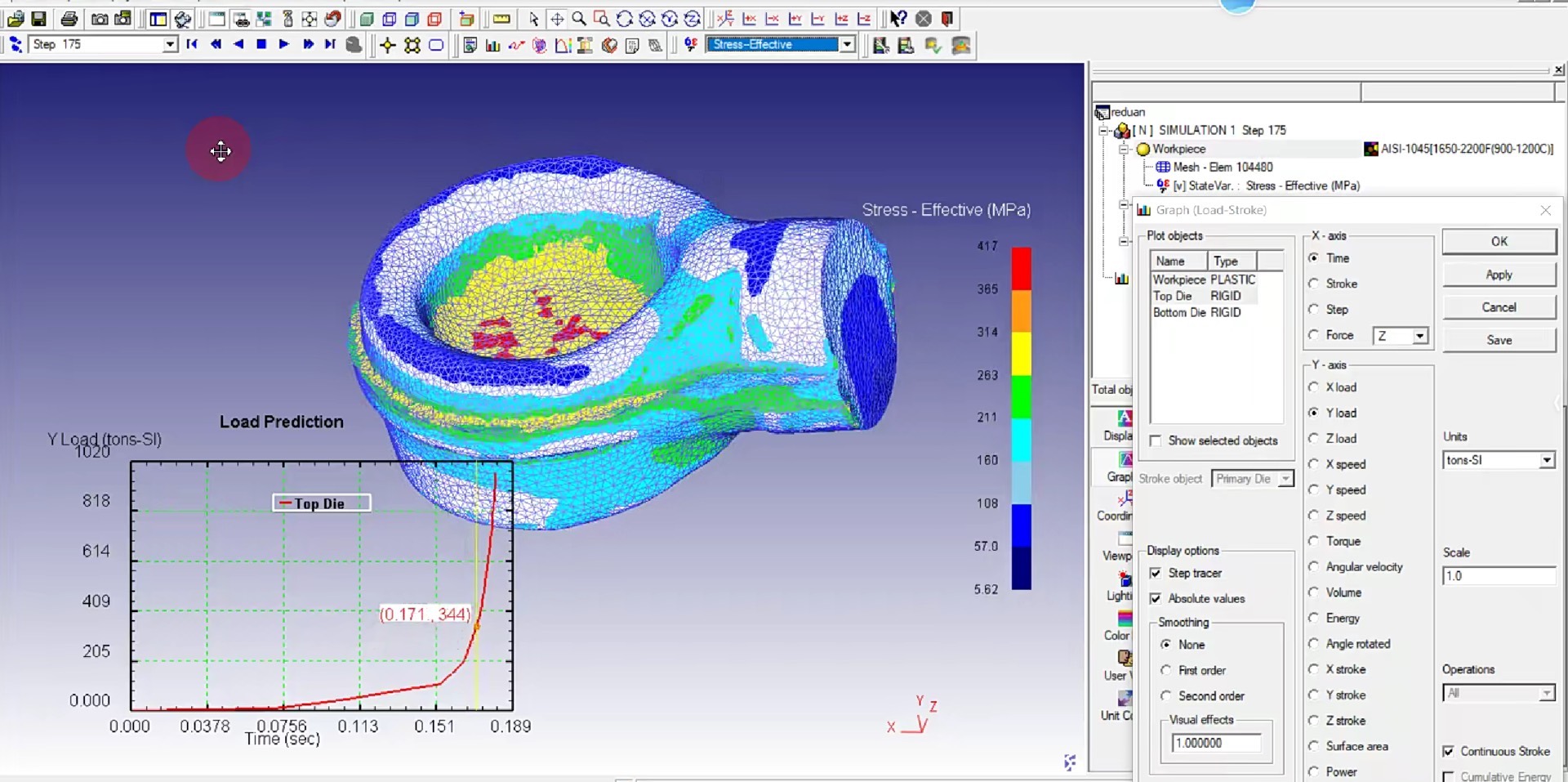
Task: Jump to first simulation step
Action: 192,45
